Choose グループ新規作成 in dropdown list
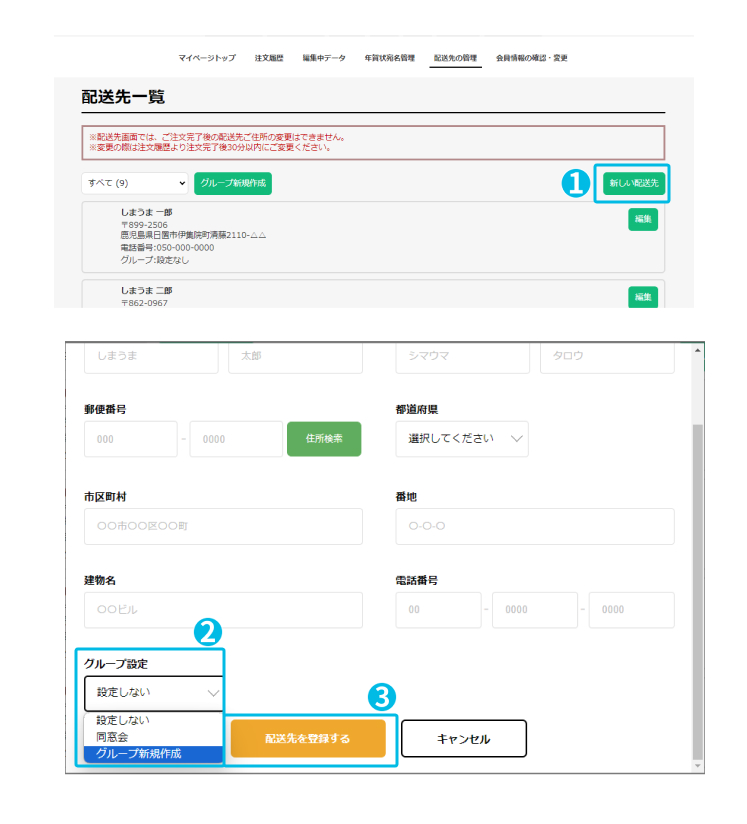Screen dimensions: 747x824 coord(154,754)
